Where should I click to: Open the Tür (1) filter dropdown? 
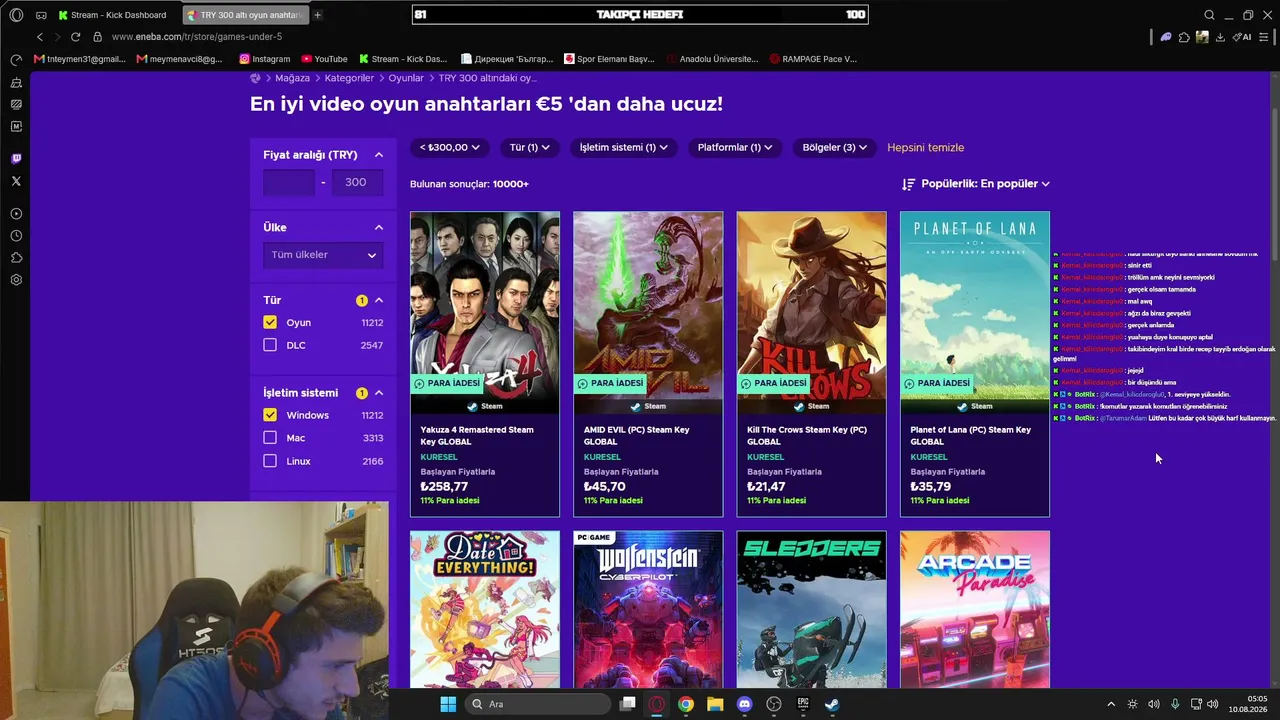(530, 147)
